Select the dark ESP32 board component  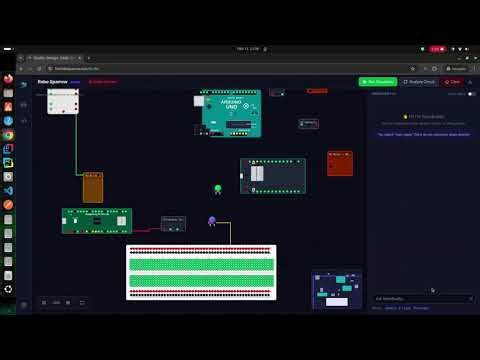tap(273, 176)
